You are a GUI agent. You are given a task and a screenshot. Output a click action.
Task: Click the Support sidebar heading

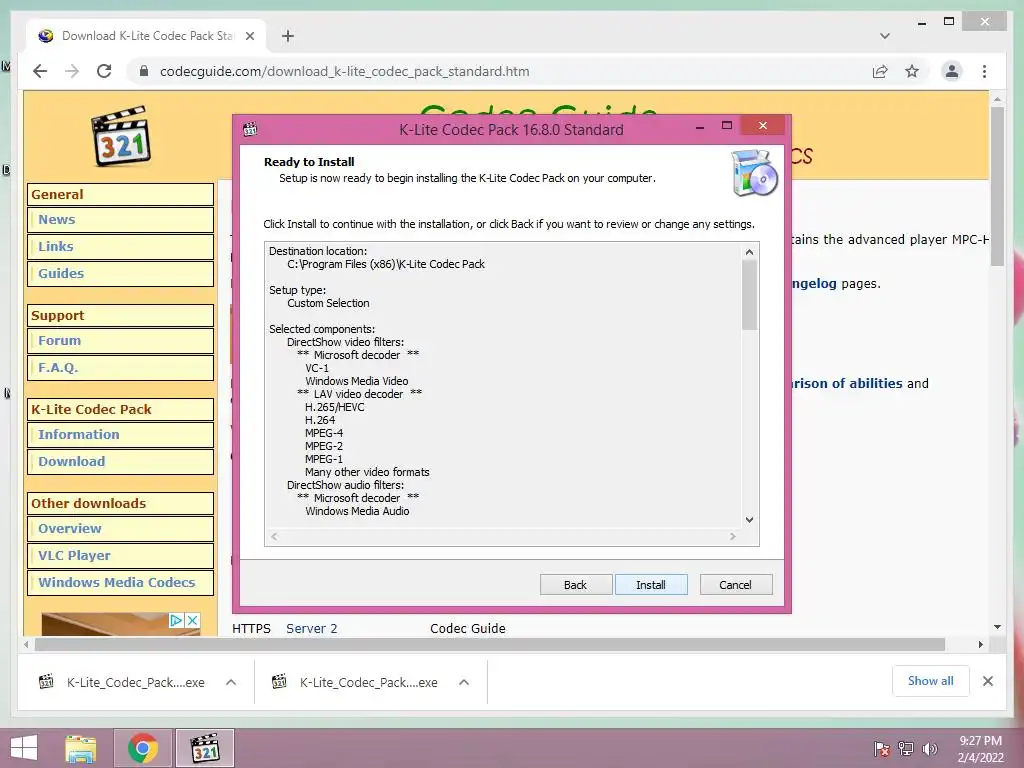120,315
